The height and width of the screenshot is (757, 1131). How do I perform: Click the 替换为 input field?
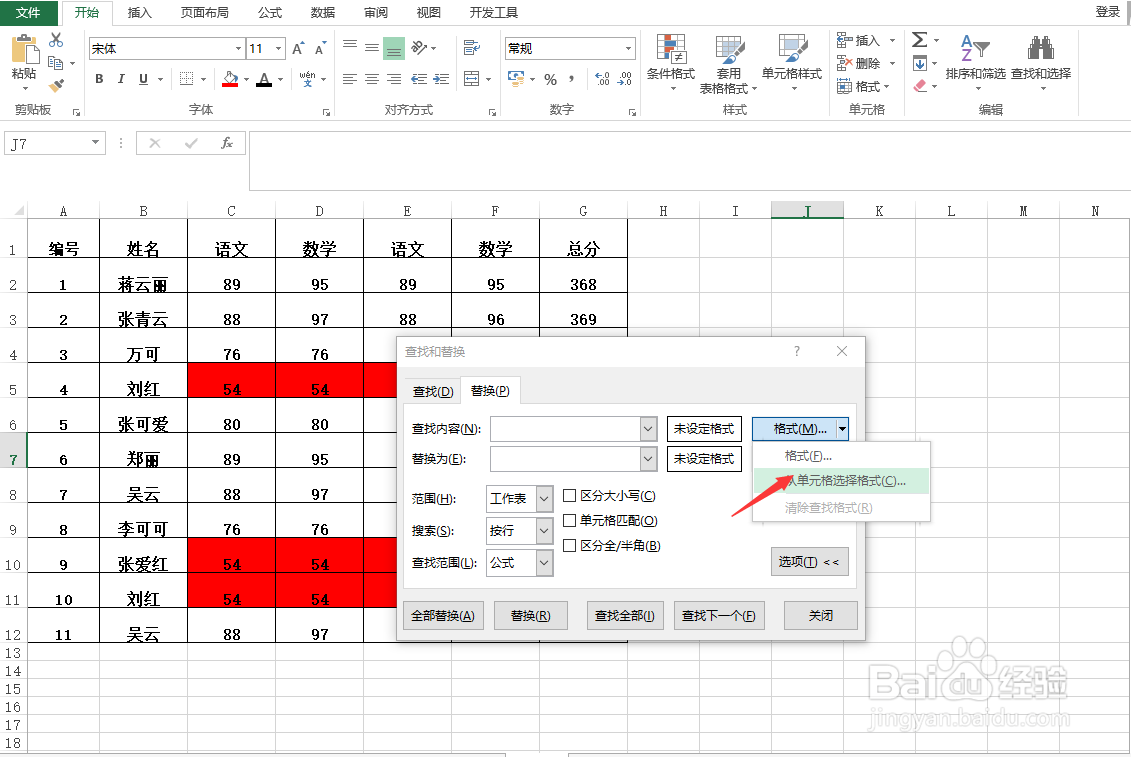(565, 459)
